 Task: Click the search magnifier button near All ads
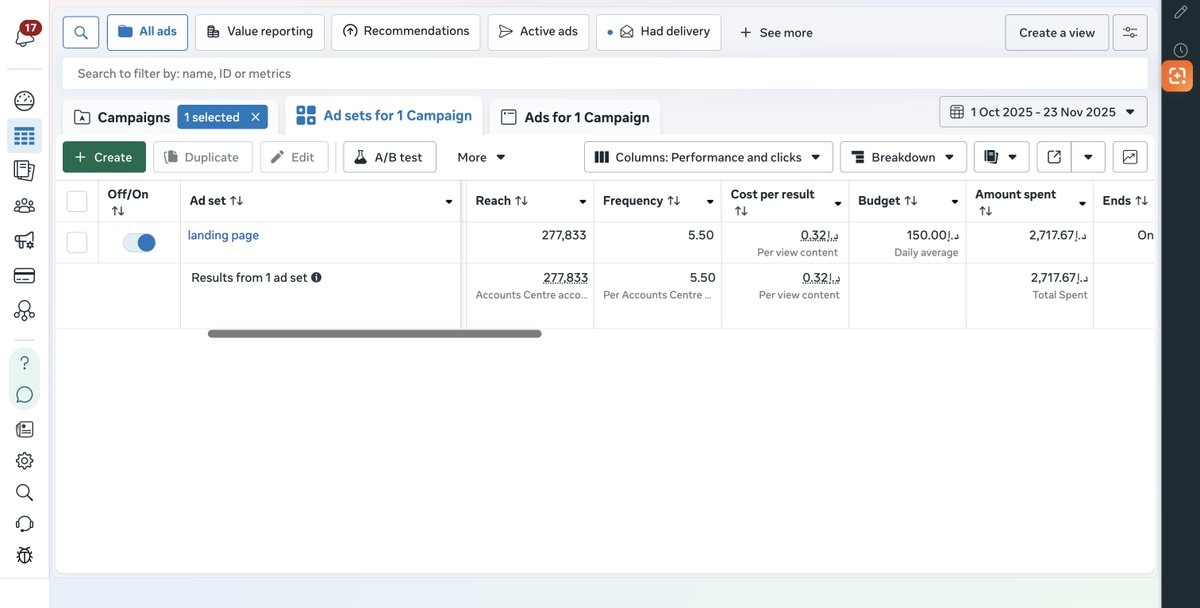click(x=81, y=32)
